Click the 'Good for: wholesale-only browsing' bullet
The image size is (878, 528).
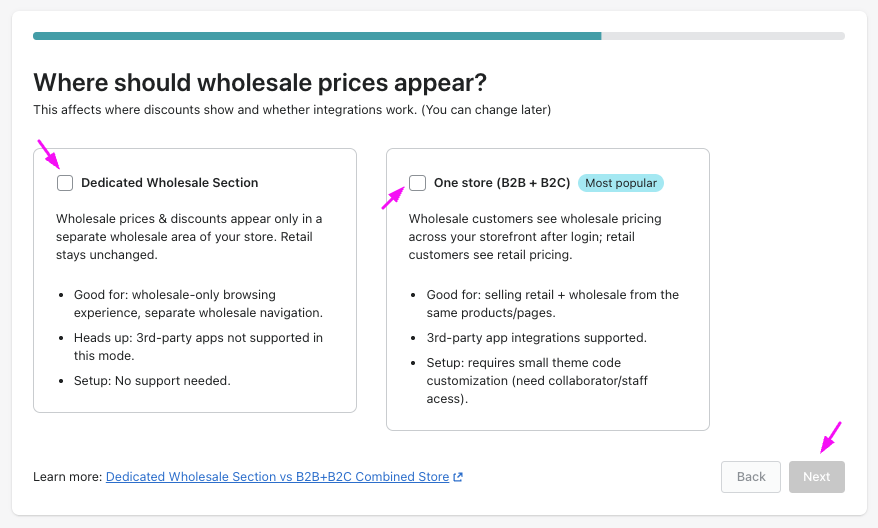tap(198, 303)
